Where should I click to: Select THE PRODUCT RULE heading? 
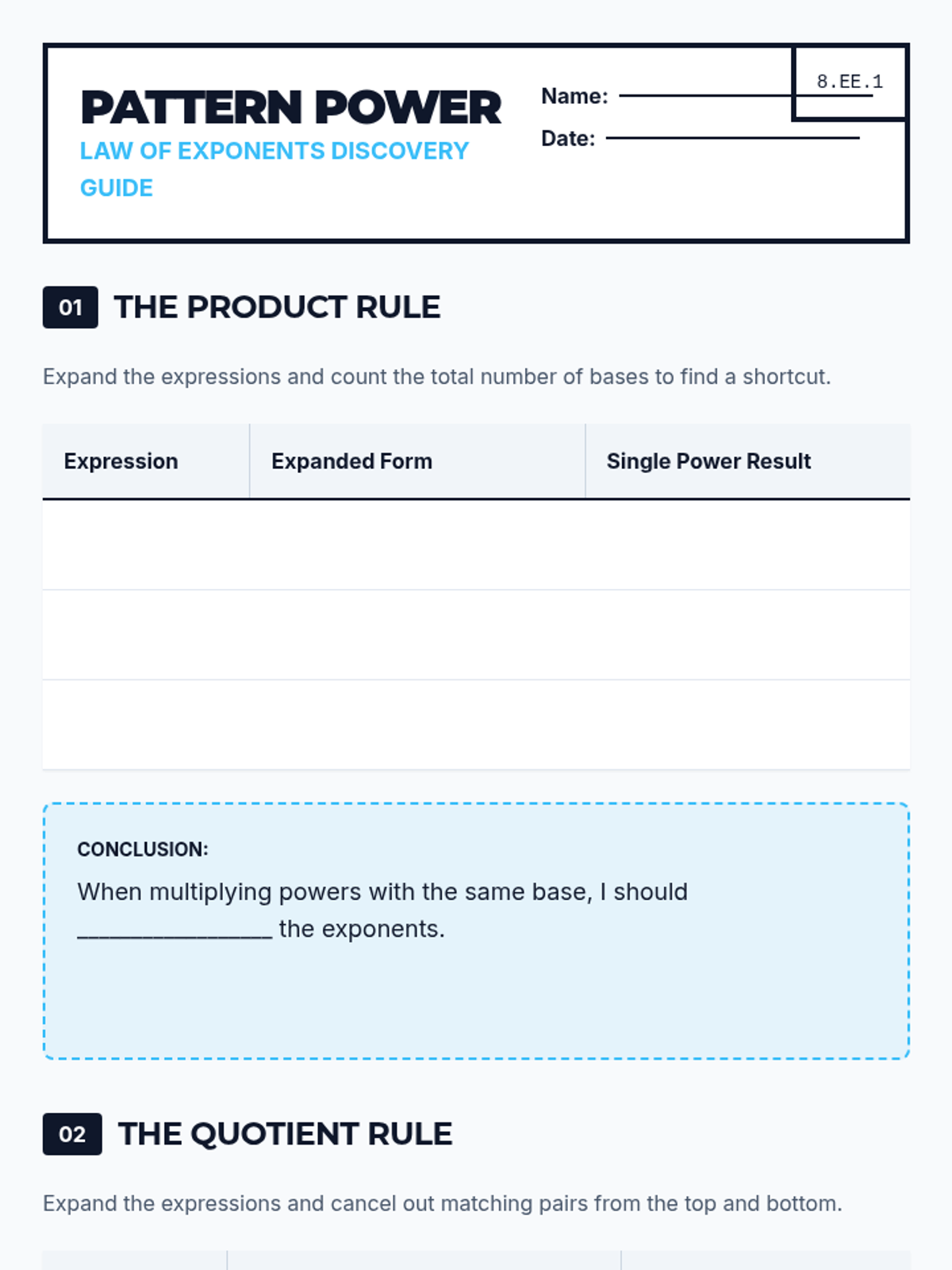[277, 307]
